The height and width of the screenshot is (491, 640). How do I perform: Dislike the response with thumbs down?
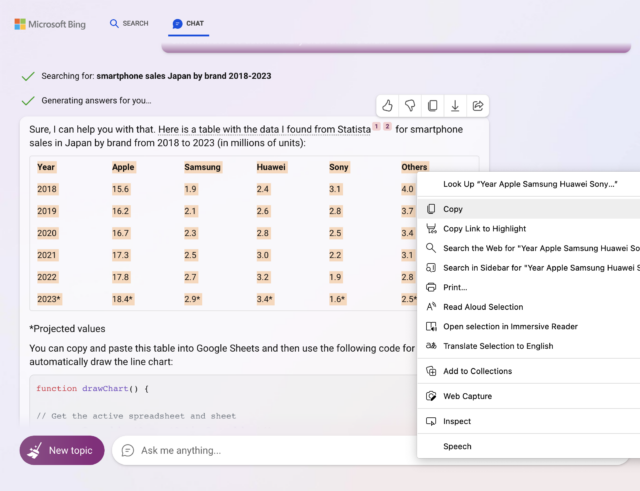tap(410, 106)
